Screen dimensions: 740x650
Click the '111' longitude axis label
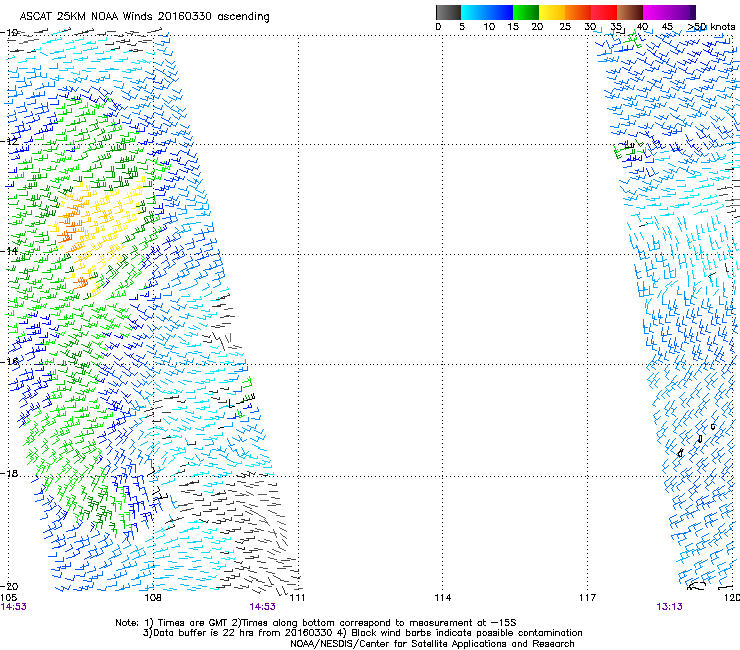[x=297, y=598]
